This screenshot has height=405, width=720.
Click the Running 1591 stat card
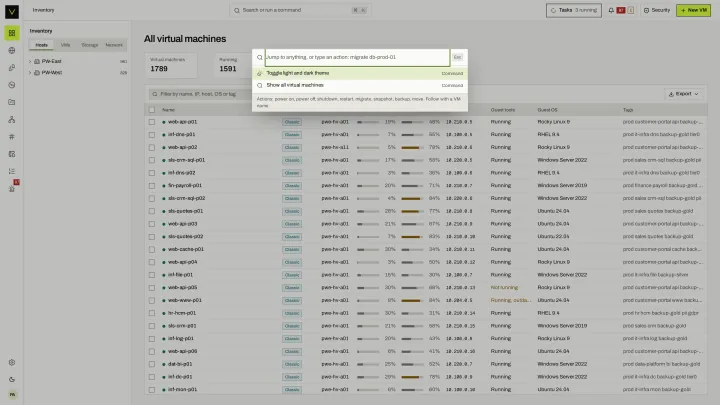click(x=232, y=65)
